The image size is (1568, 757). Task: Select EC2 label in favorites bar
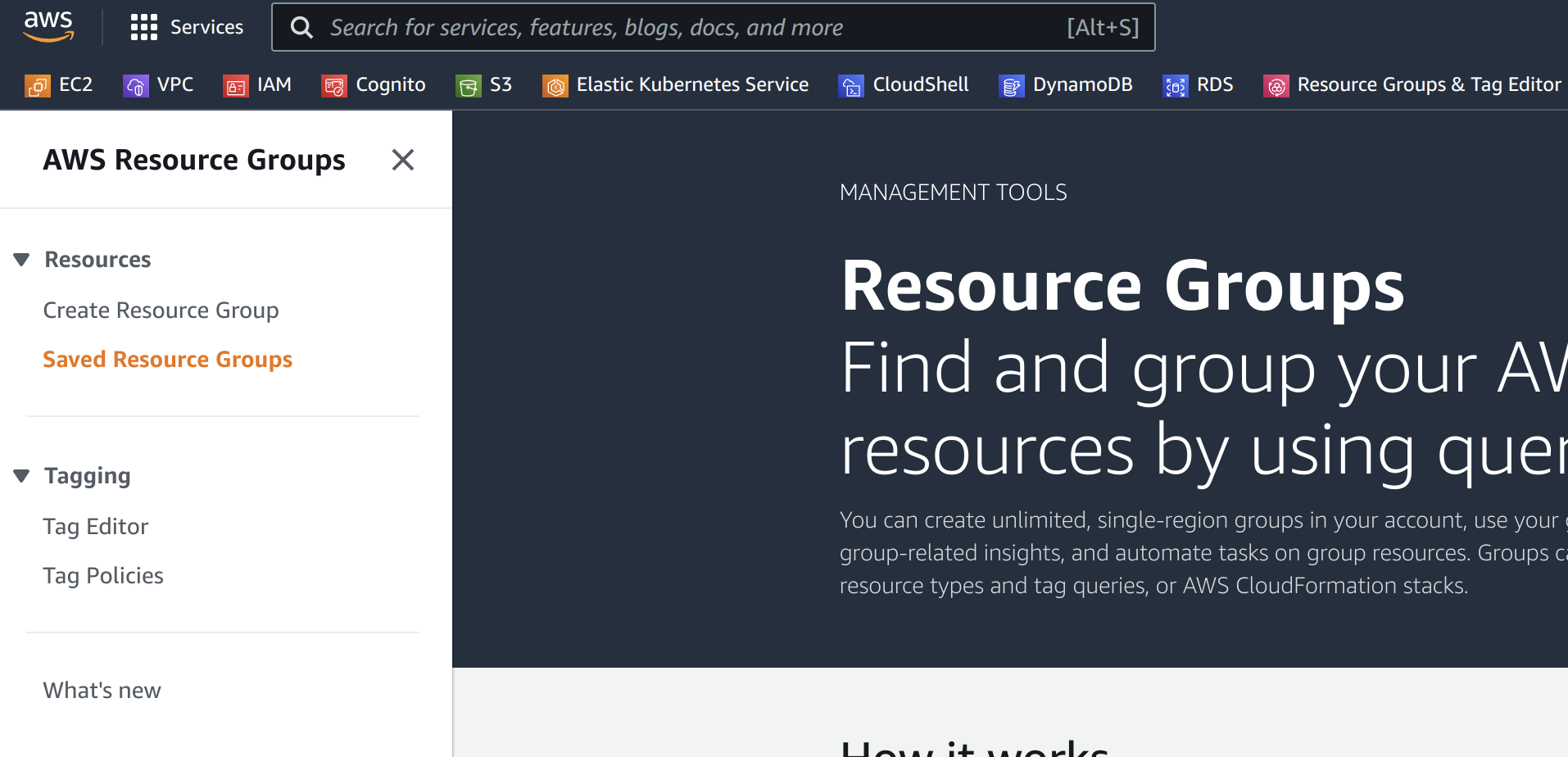pos(75,84)
